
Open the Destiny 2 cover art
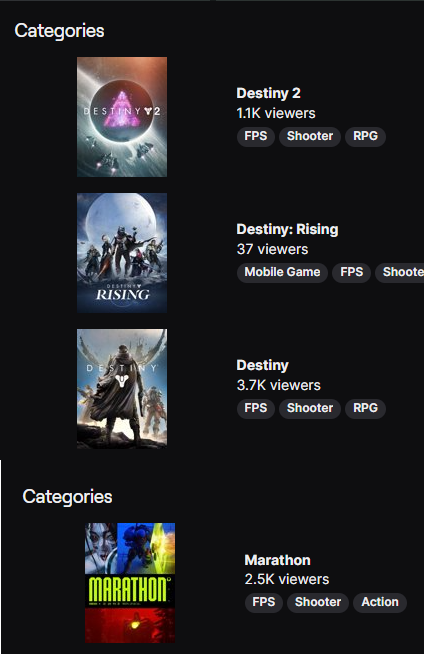[x=122, y=117]
